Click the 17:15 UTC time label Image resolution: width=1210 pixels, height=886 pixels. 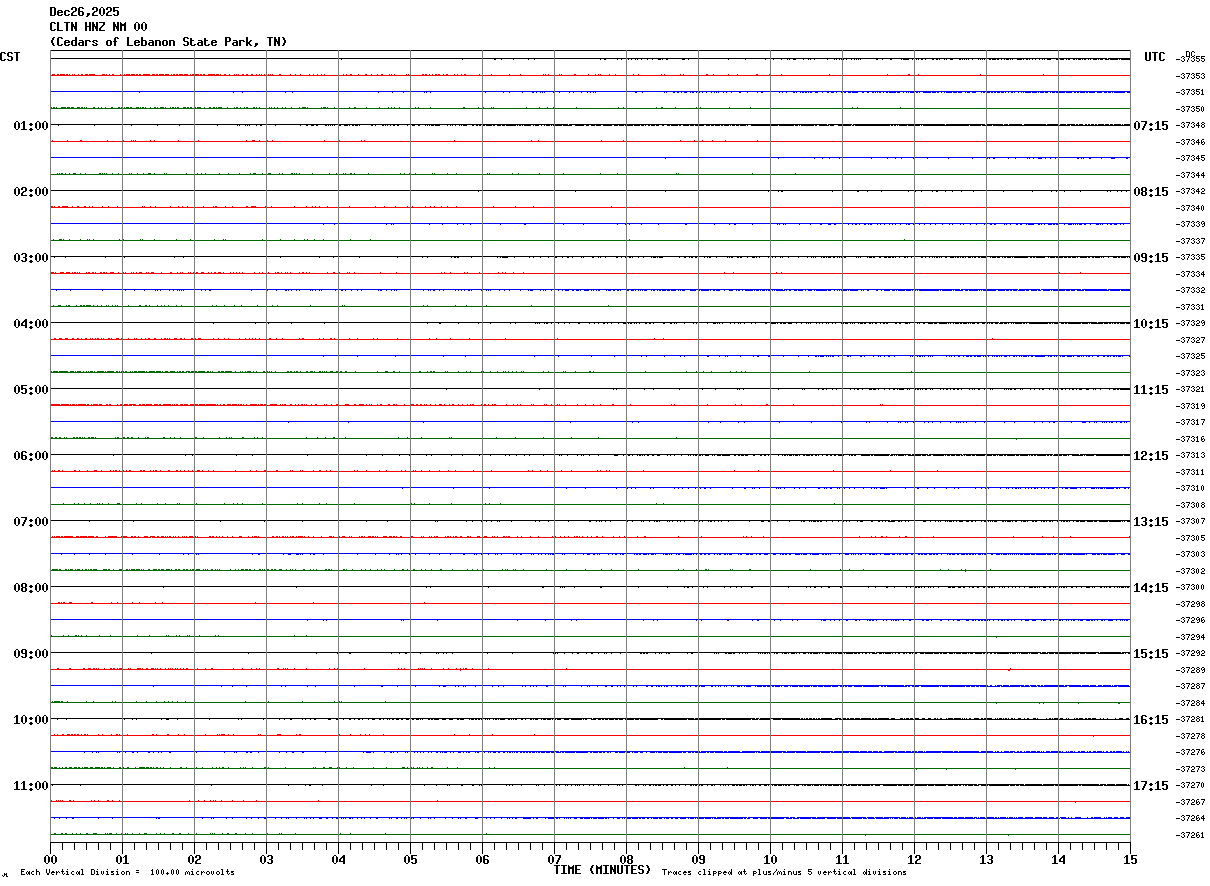(x=1151, y=786)
